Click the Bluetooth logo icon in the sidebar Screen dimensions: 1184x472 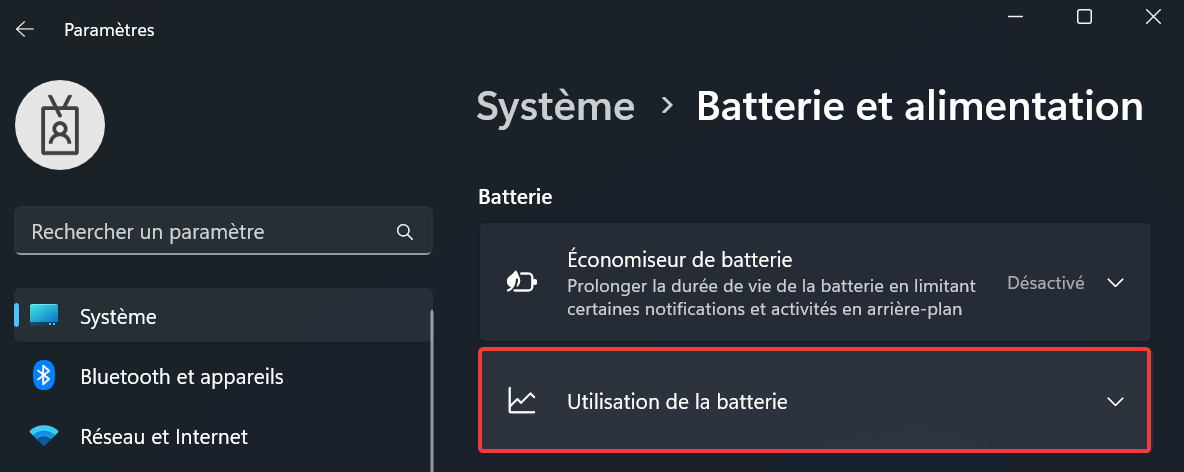(x=44, y=375)
